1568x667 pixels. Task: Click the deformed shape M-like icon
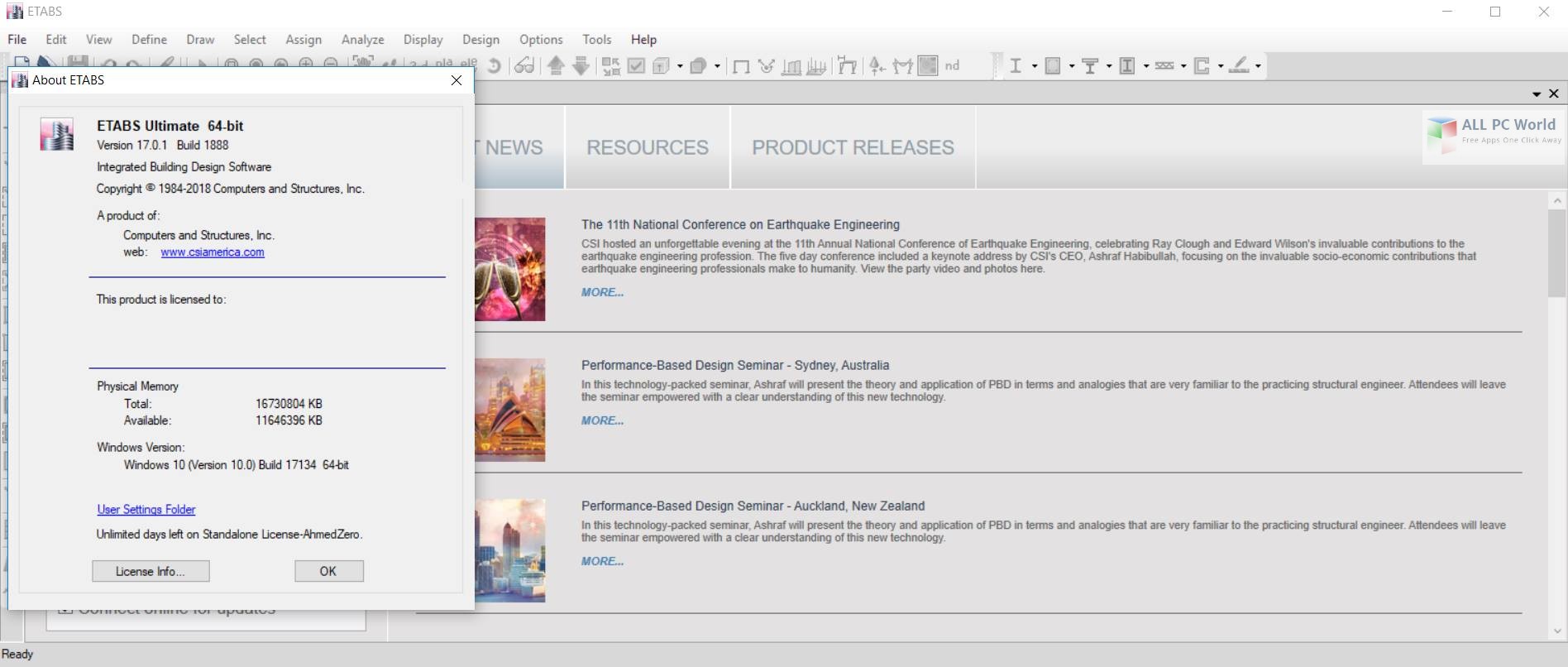902,66
